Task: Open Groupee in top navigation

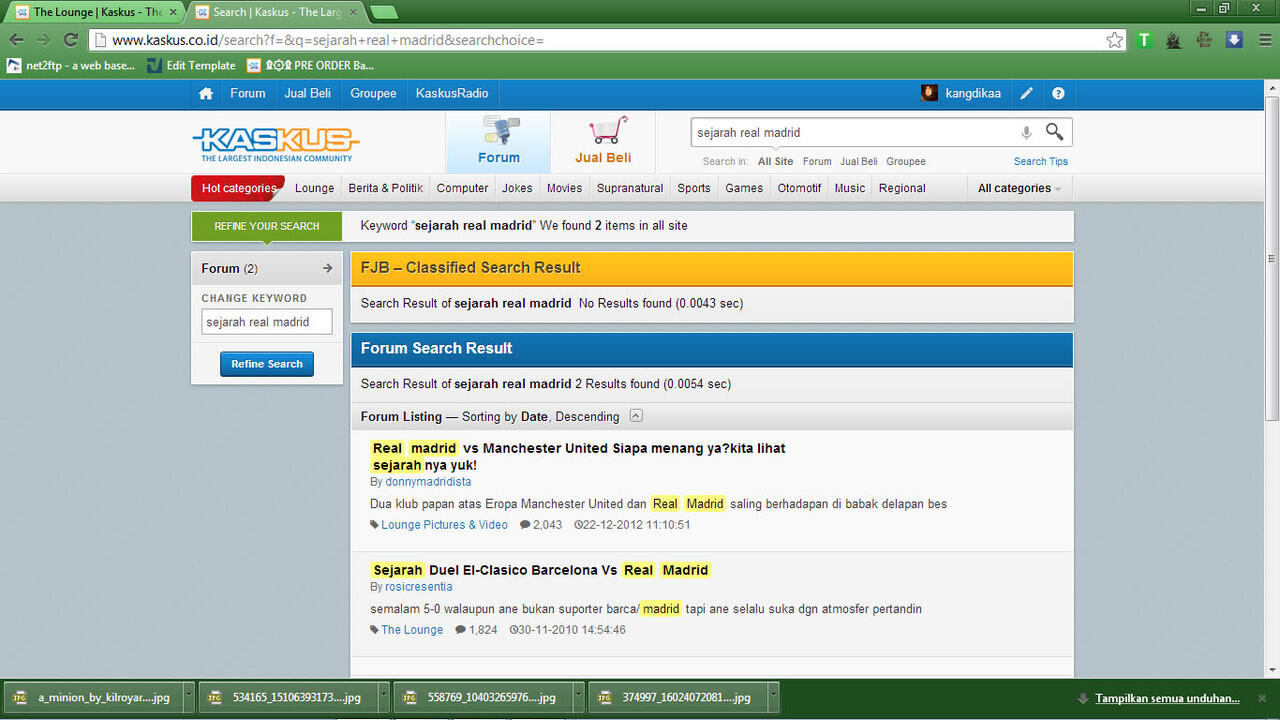Action: 373,93
